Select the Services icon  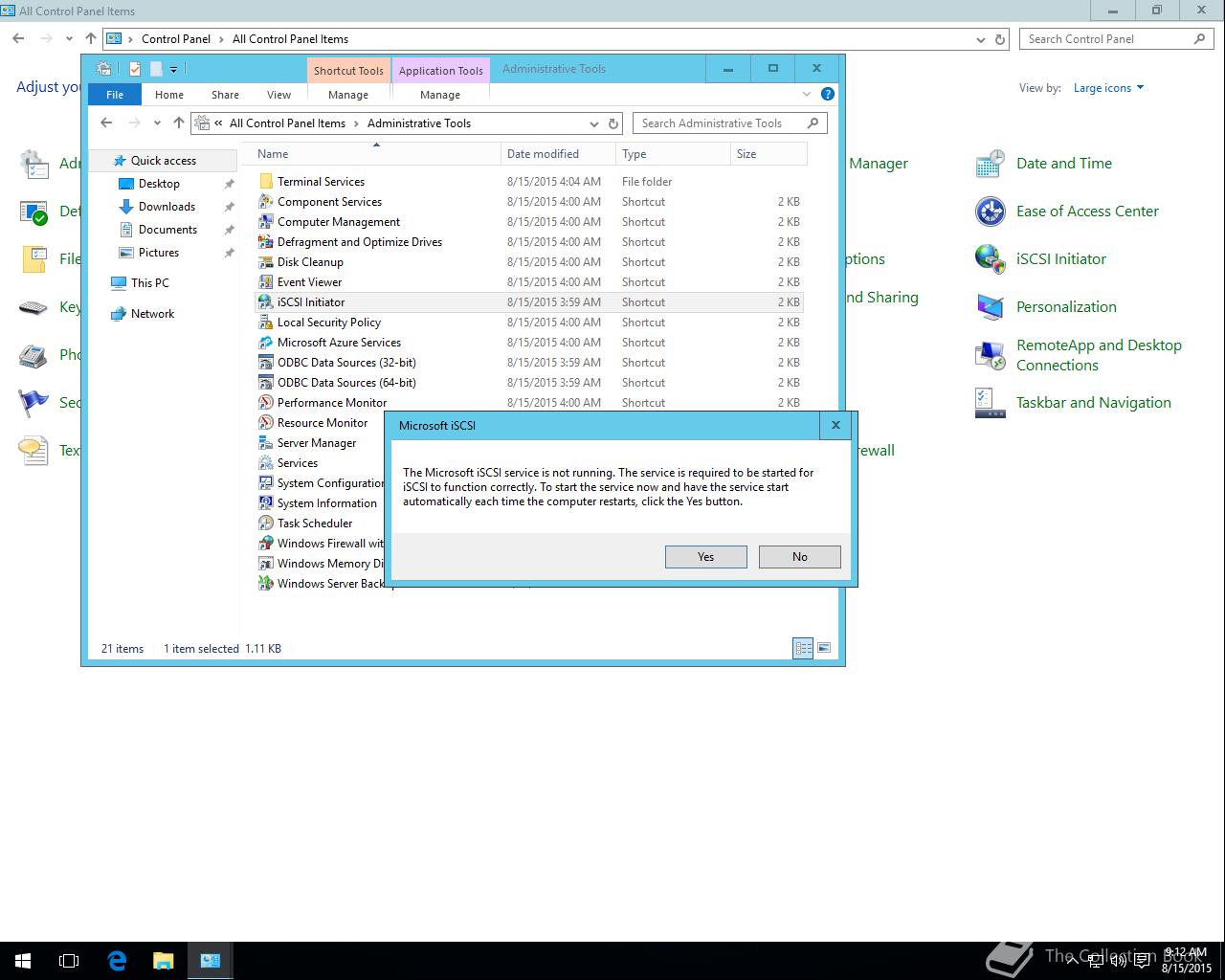(266, 463)
